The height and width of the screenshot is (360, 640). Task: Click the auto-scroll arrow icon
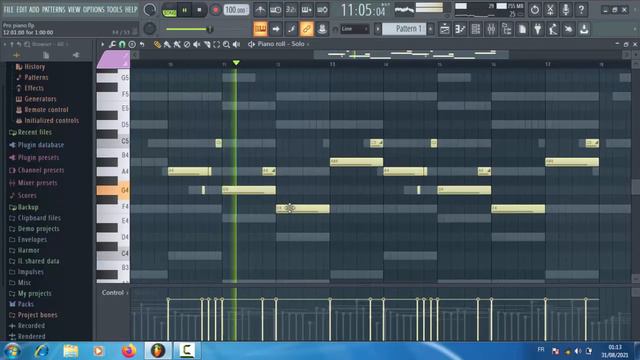[276, 29]
